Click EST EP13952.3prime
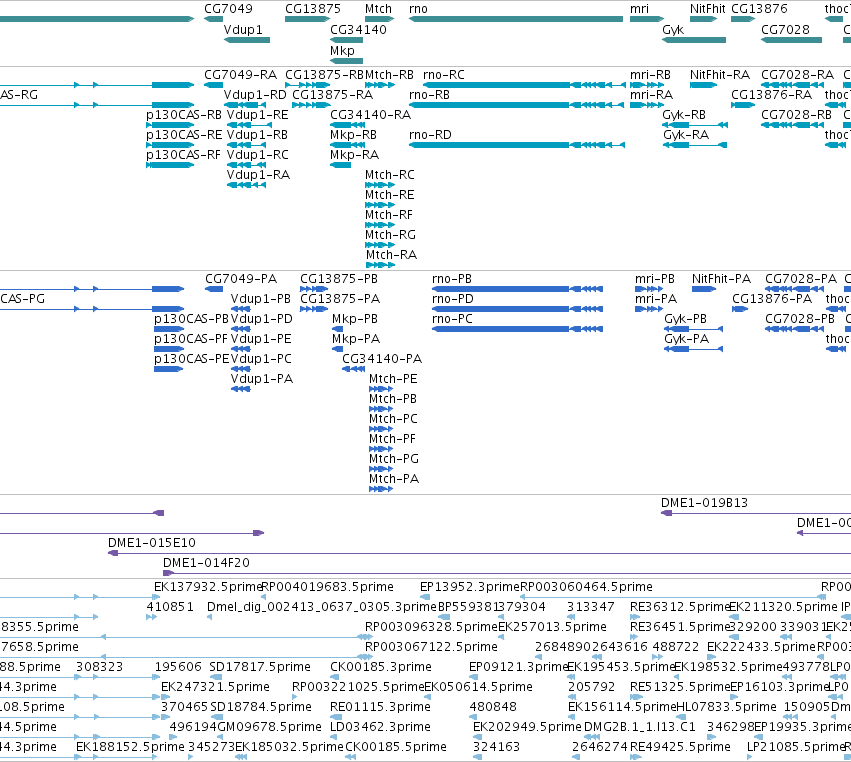Screen dimensions: 851x762 tap(470, 587)
